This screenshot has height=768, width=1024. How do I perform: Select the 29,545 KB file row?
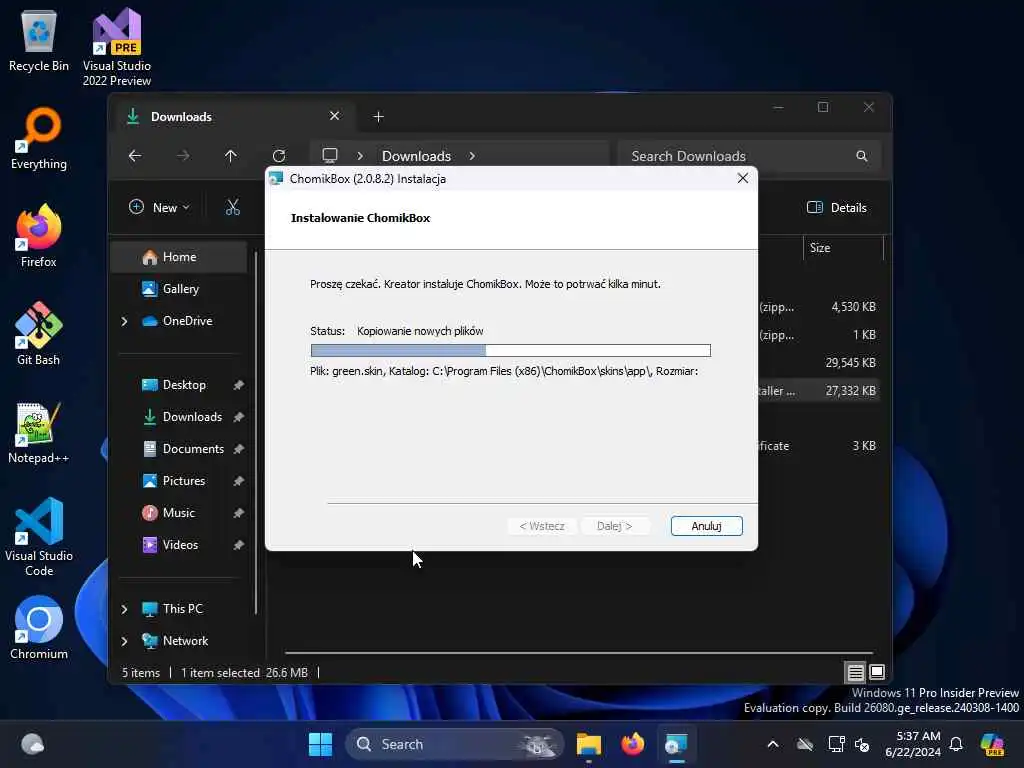click(818, 362)
